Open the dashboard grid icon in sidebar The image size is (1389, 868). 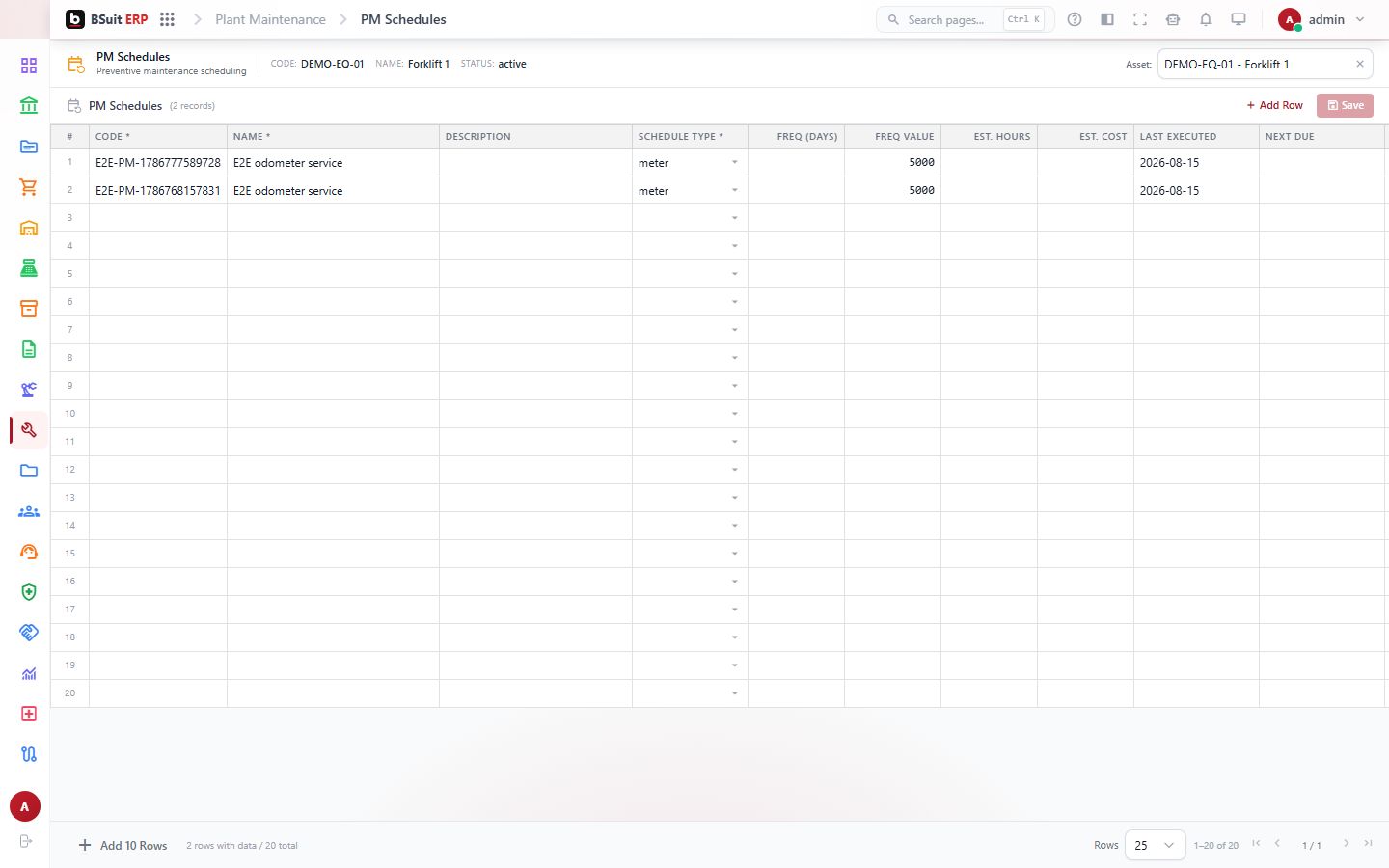tap(29, 66)
